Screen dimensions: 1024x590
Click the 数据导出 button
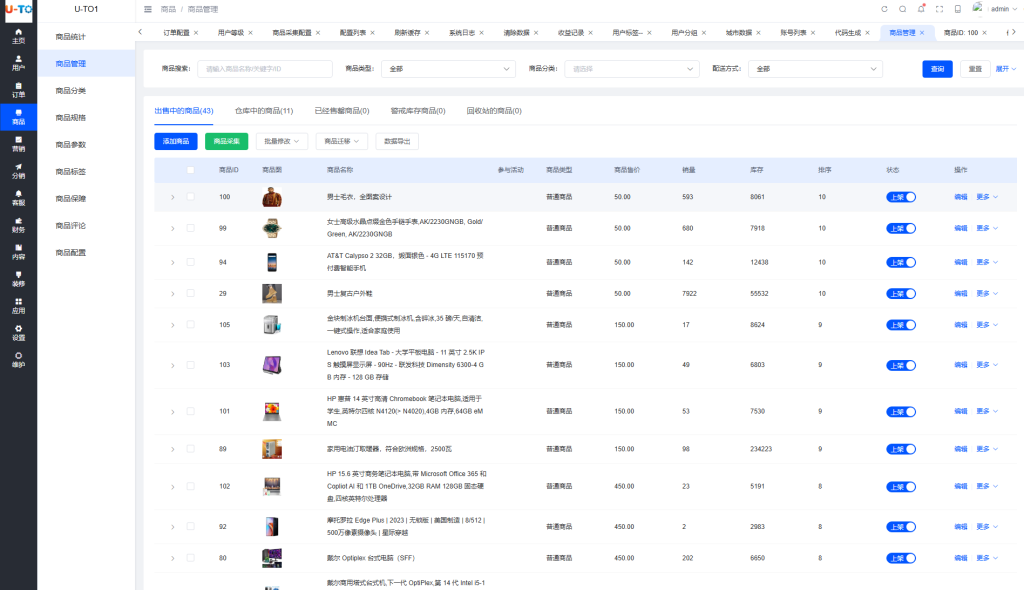(x=397, y=141)
